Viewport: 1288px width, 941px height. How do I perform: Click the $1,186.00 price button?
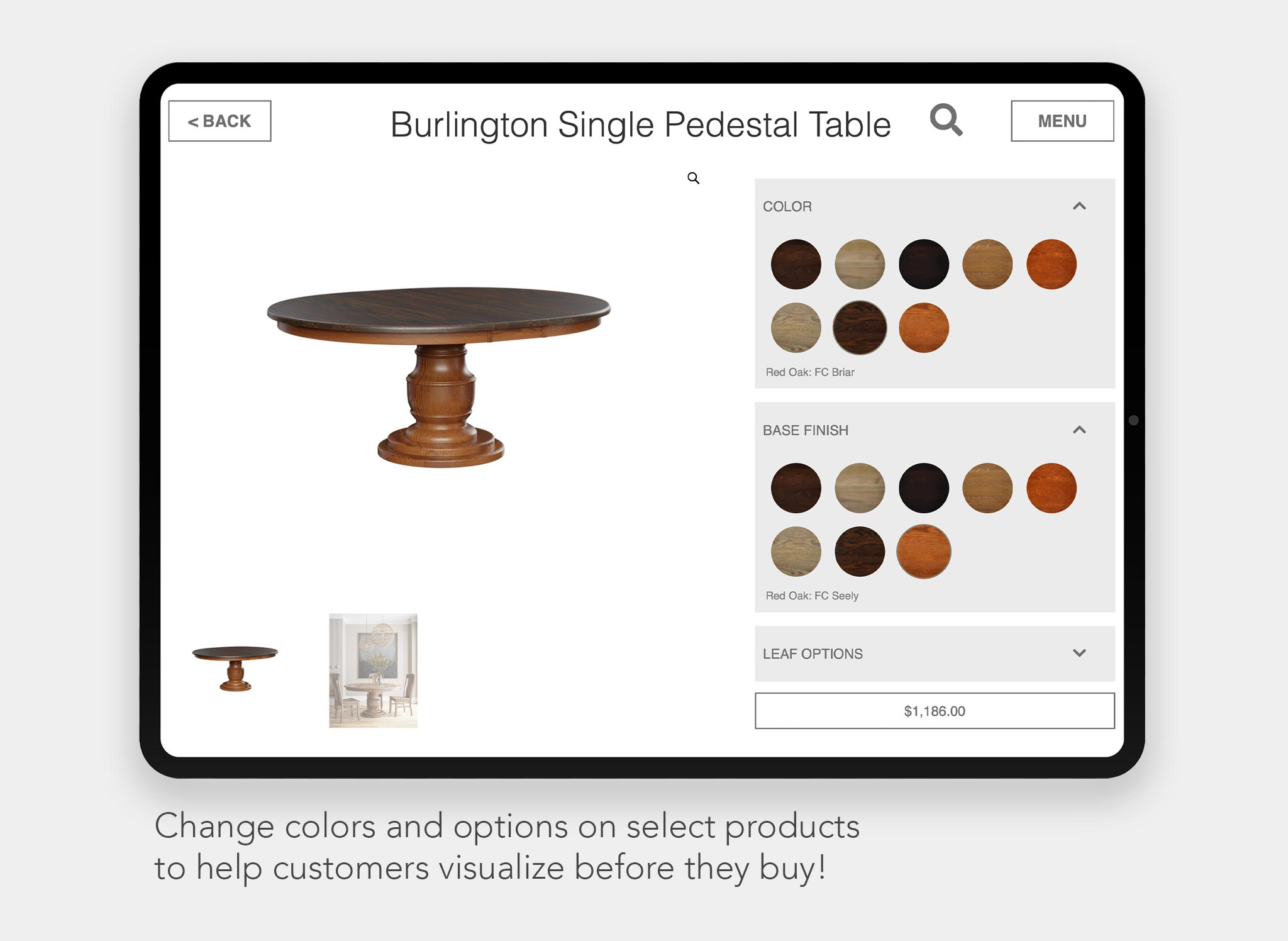point(935,711)
